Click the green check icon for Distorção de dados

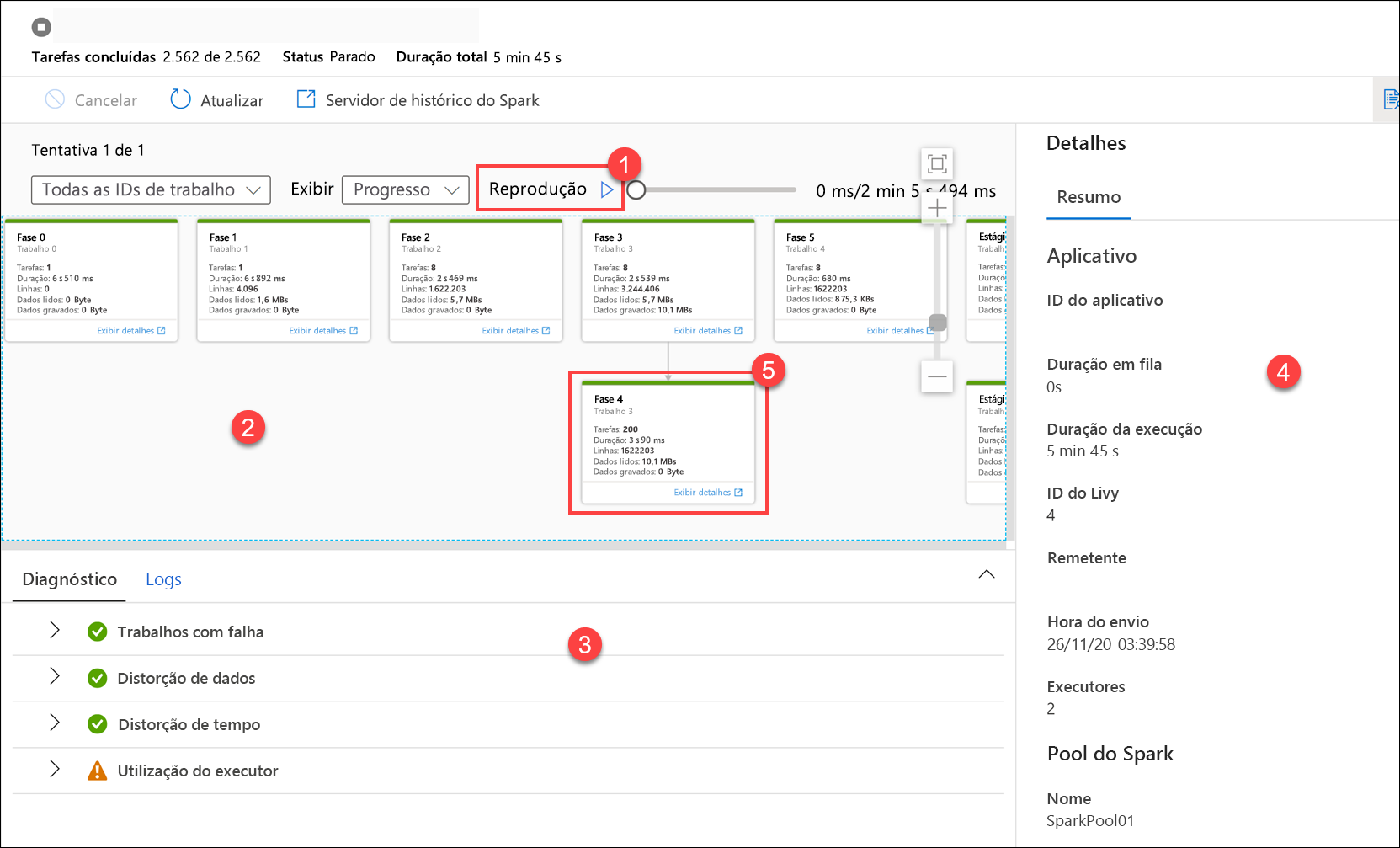98,678
